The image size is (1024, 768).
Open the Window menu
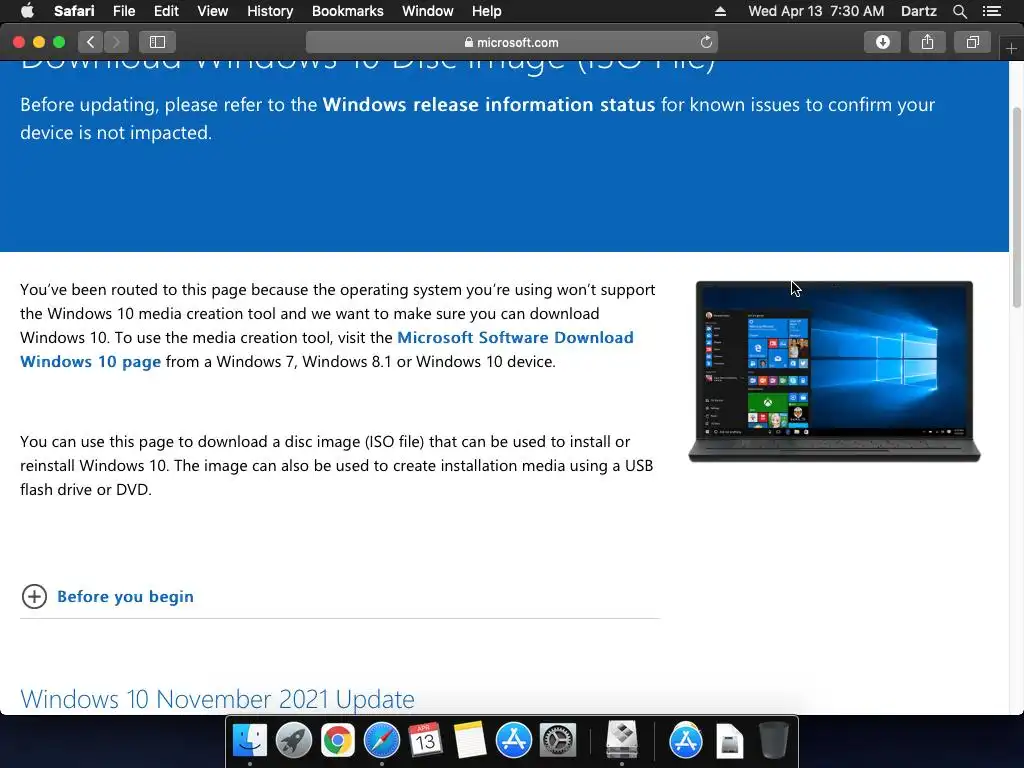click(x=428, y=11)
